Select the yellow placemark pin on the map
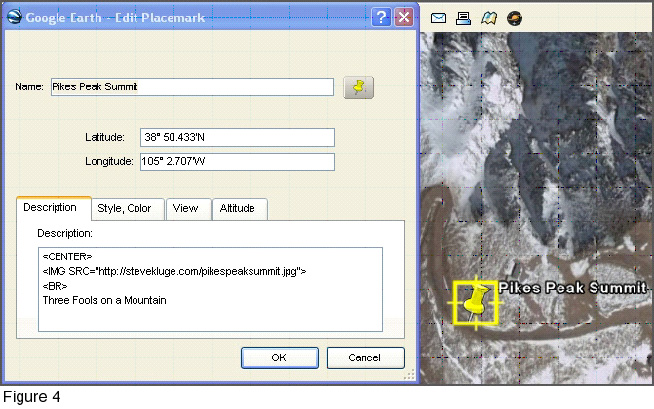654x409 pixels. click(475, 303)
